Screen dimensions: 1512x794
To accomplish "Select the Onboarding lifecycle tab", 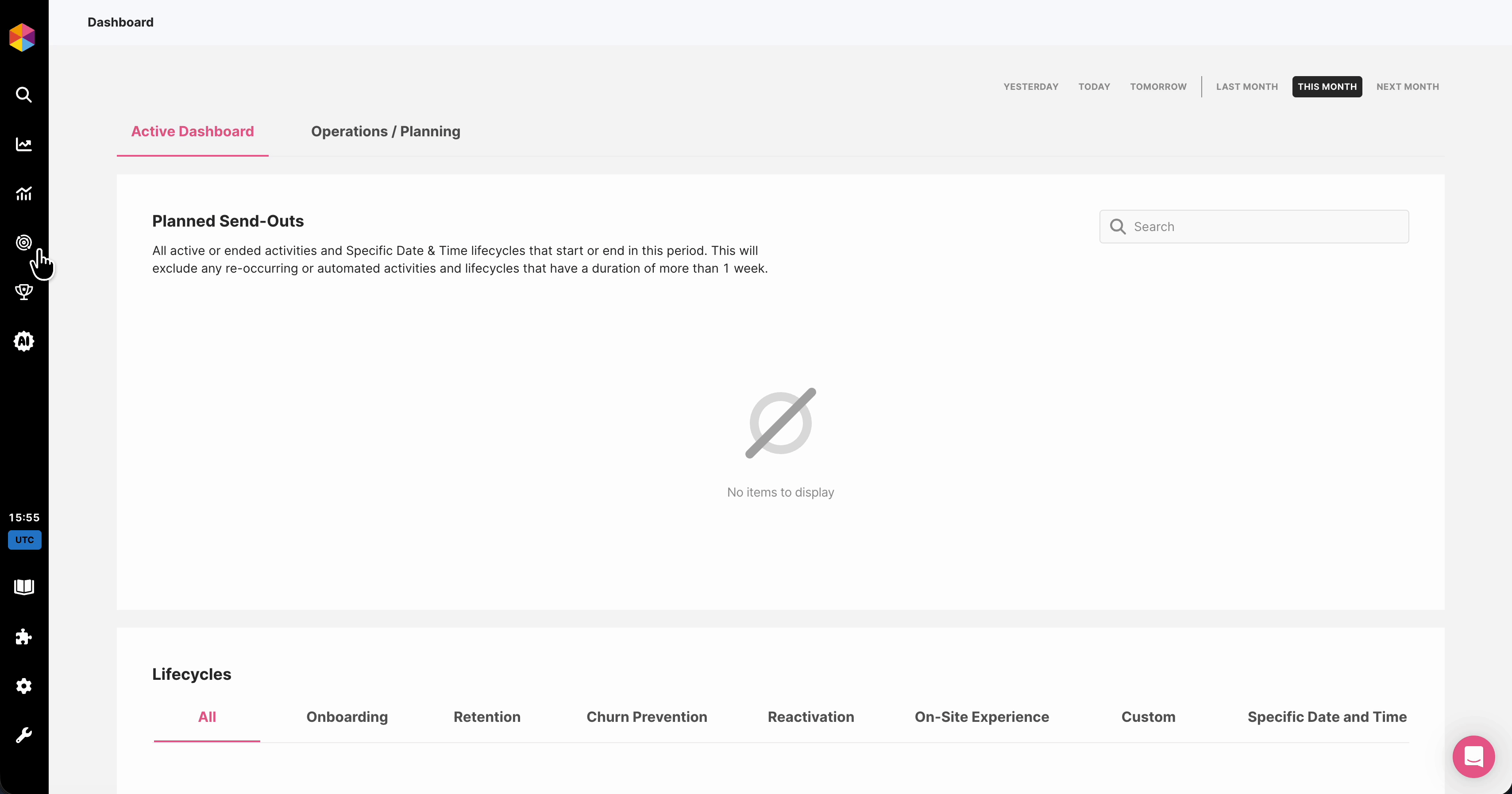I will pos(347,717).
